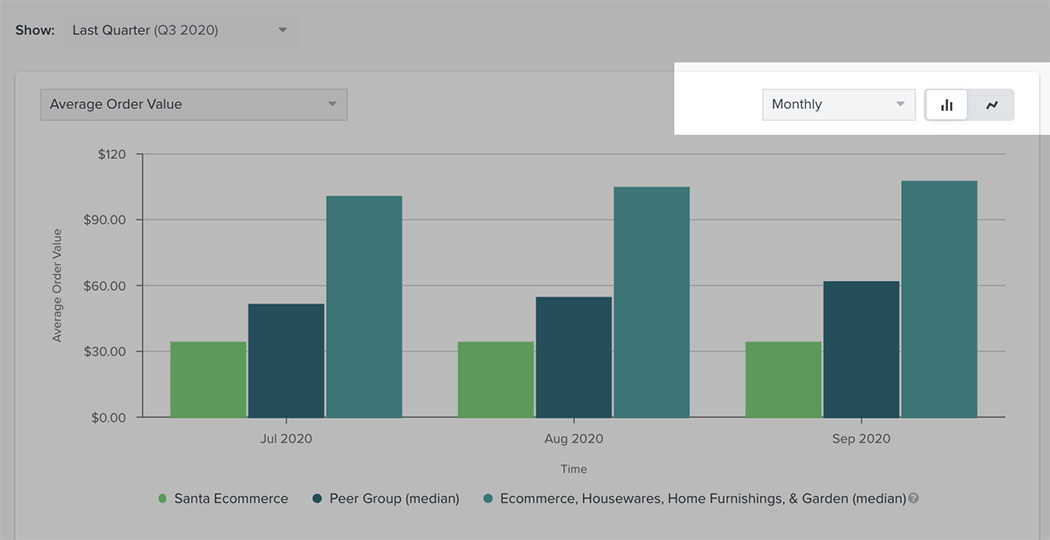
Task: Switch to the line chart view
Action: (x=992, y=105)
